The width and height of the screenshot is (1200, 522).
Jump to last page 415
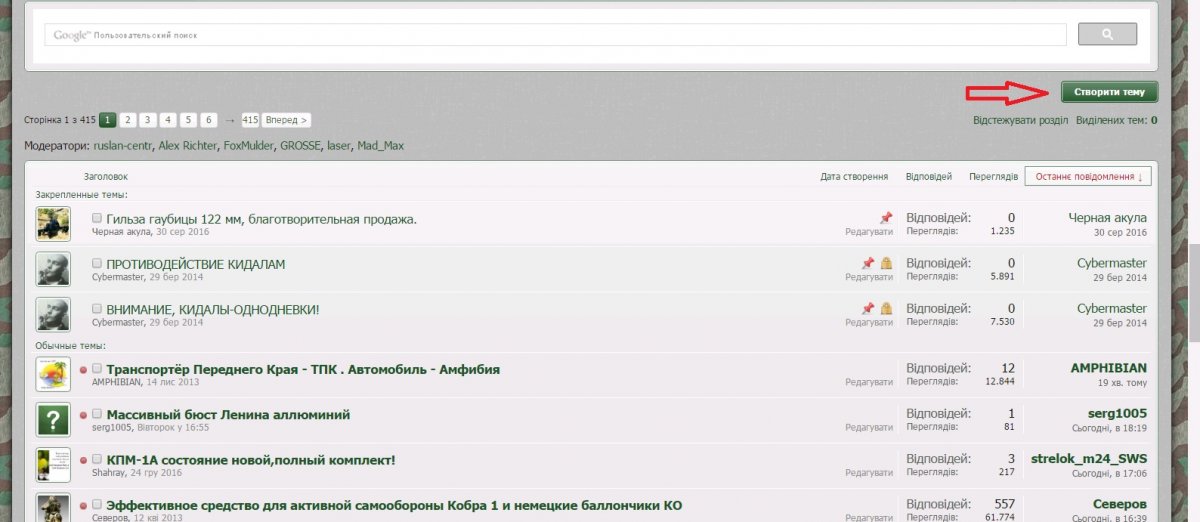click(x=250, y=120)
